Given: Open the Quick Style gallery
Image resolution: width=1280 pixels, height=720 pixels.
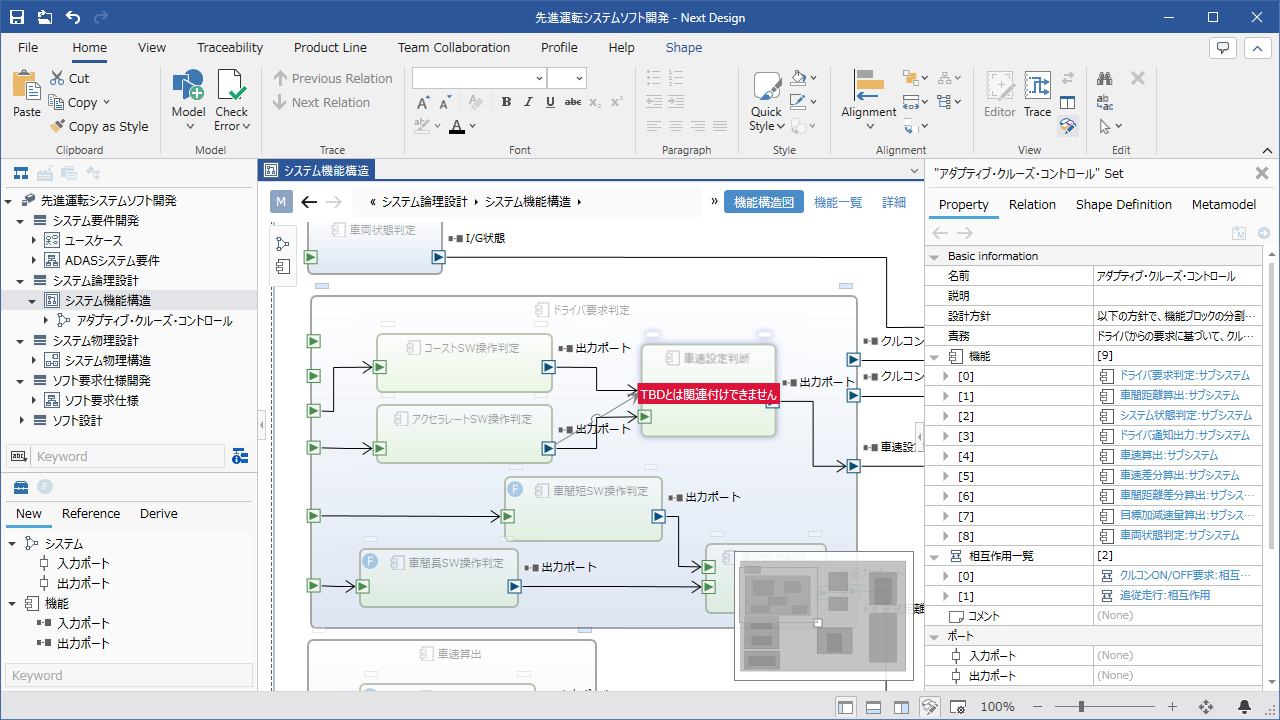Looking at the screenshot, I should 767,101.
